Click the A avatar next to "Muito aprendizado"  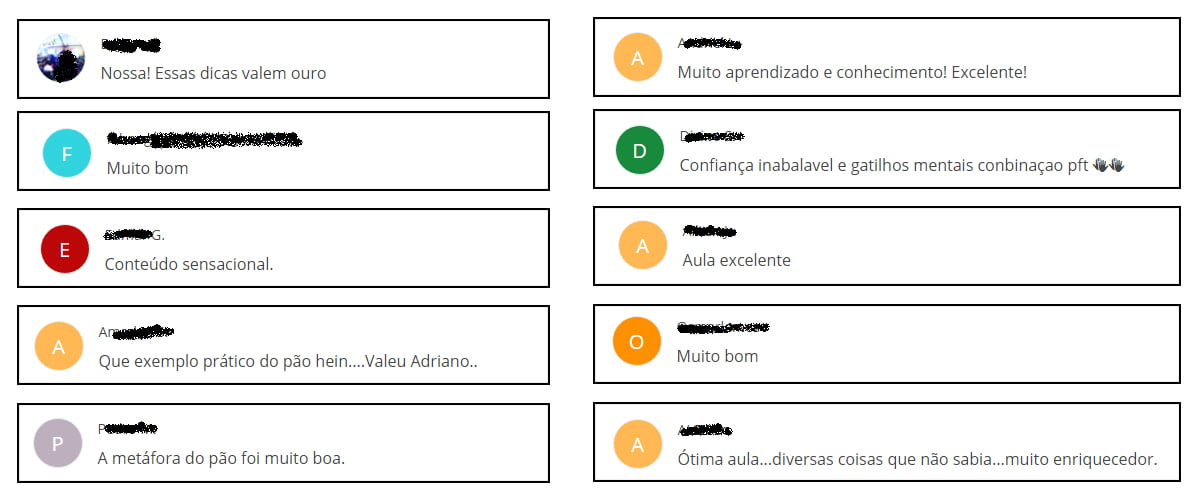point(638,57)
